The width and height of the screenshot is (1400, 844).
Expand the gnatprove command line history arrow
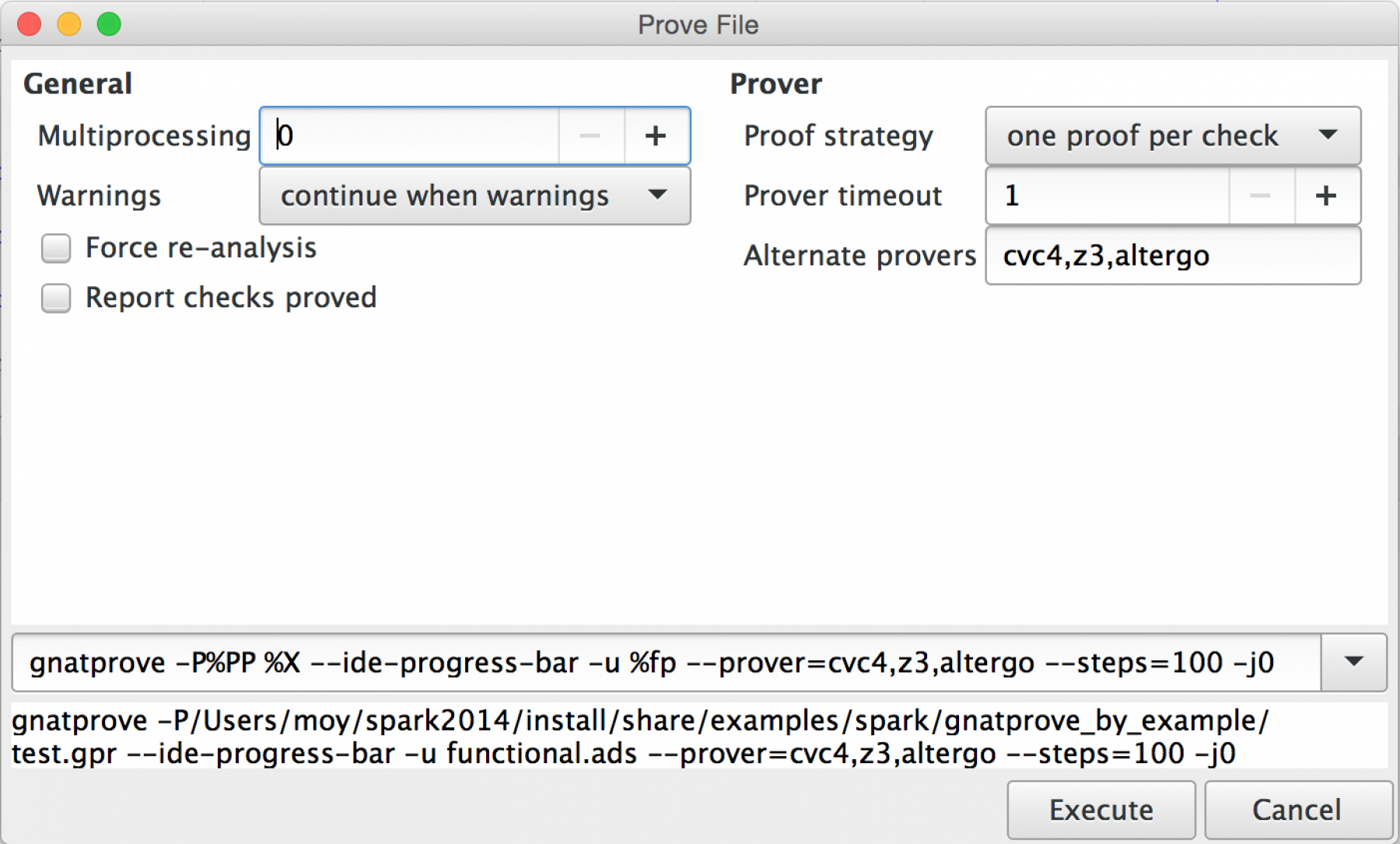pos(1354,662)
